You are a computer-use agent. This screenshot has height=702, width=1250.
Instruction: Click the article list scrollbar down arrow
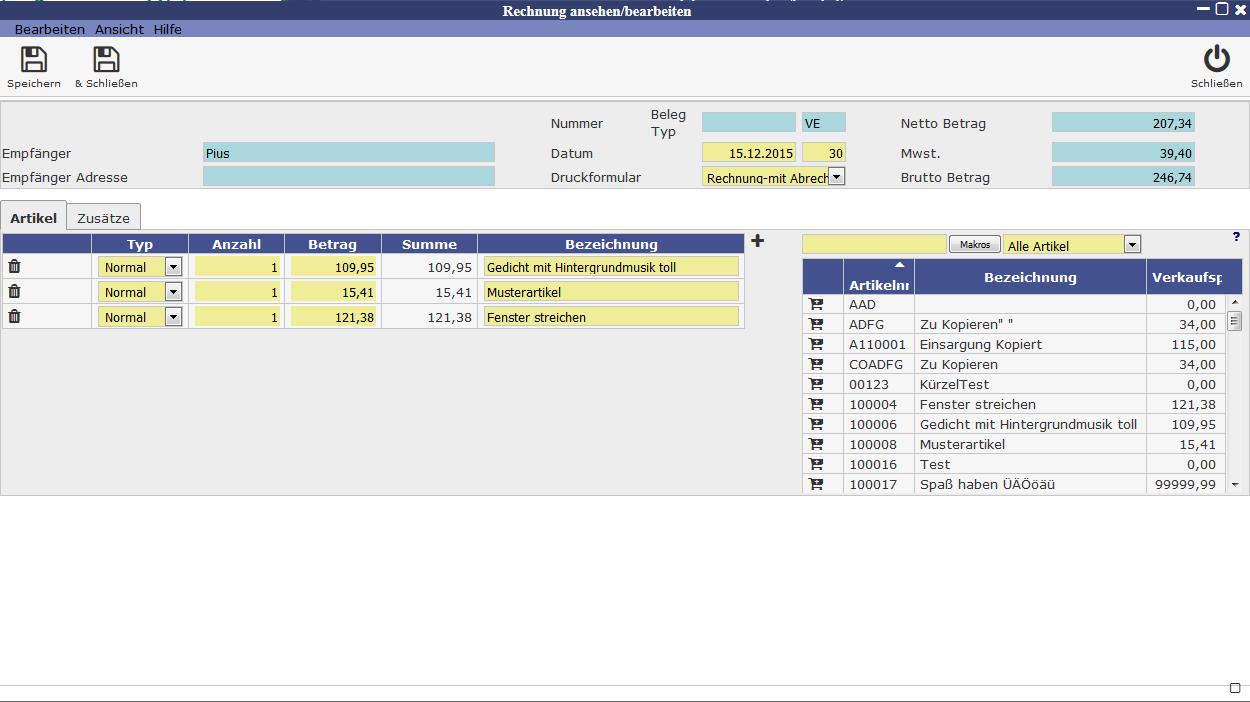pos(1235,484)
